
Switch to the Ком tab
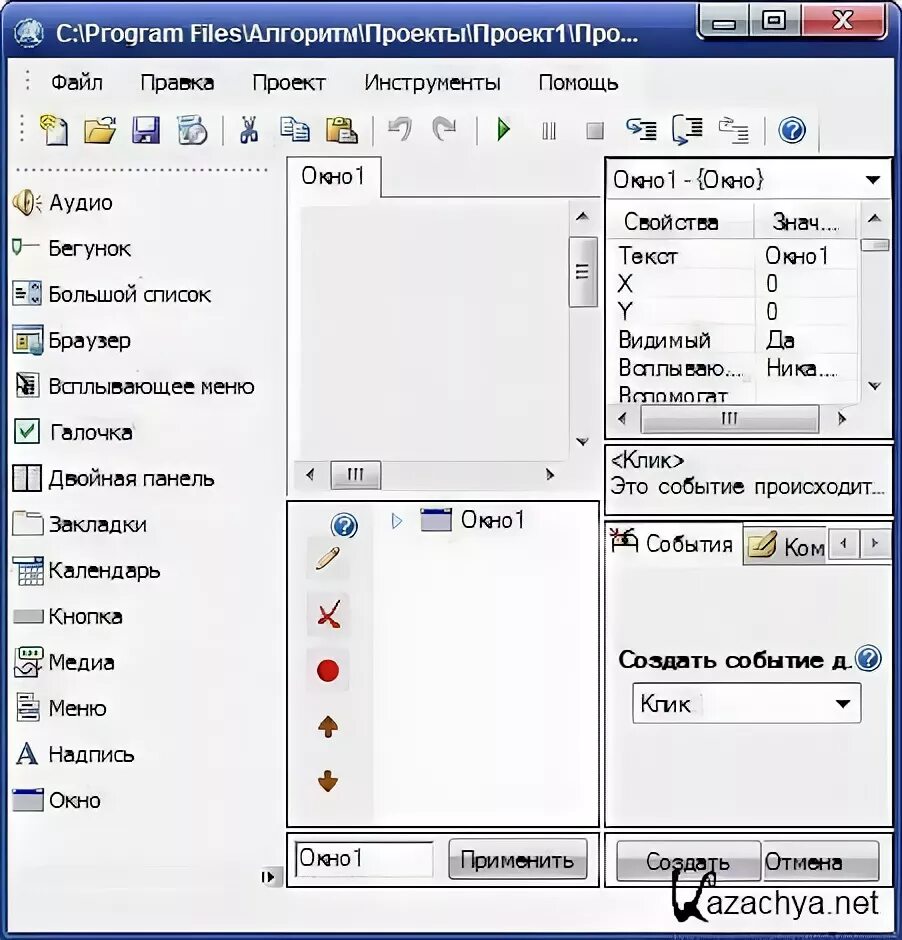[x=785, y=546]
